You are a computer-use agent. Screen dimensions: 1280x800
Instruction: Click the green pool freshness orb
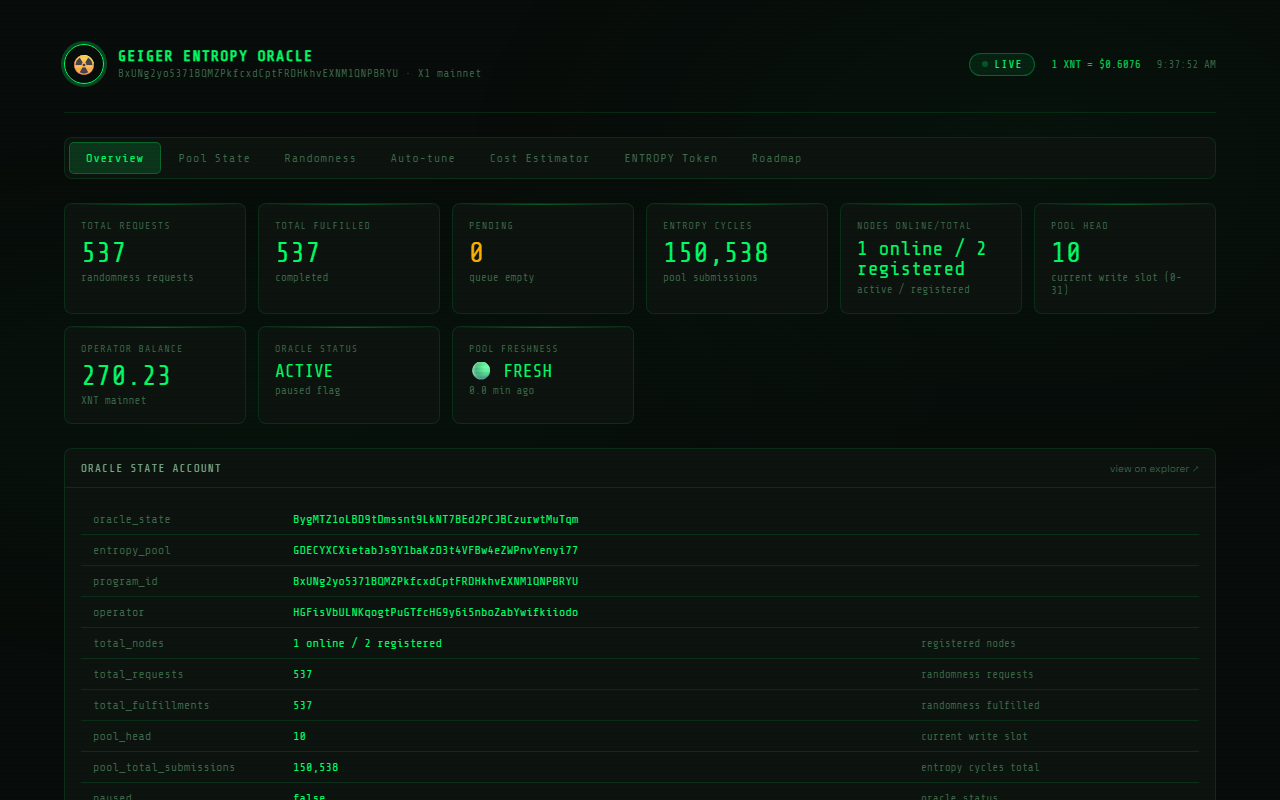coord(481,370)
